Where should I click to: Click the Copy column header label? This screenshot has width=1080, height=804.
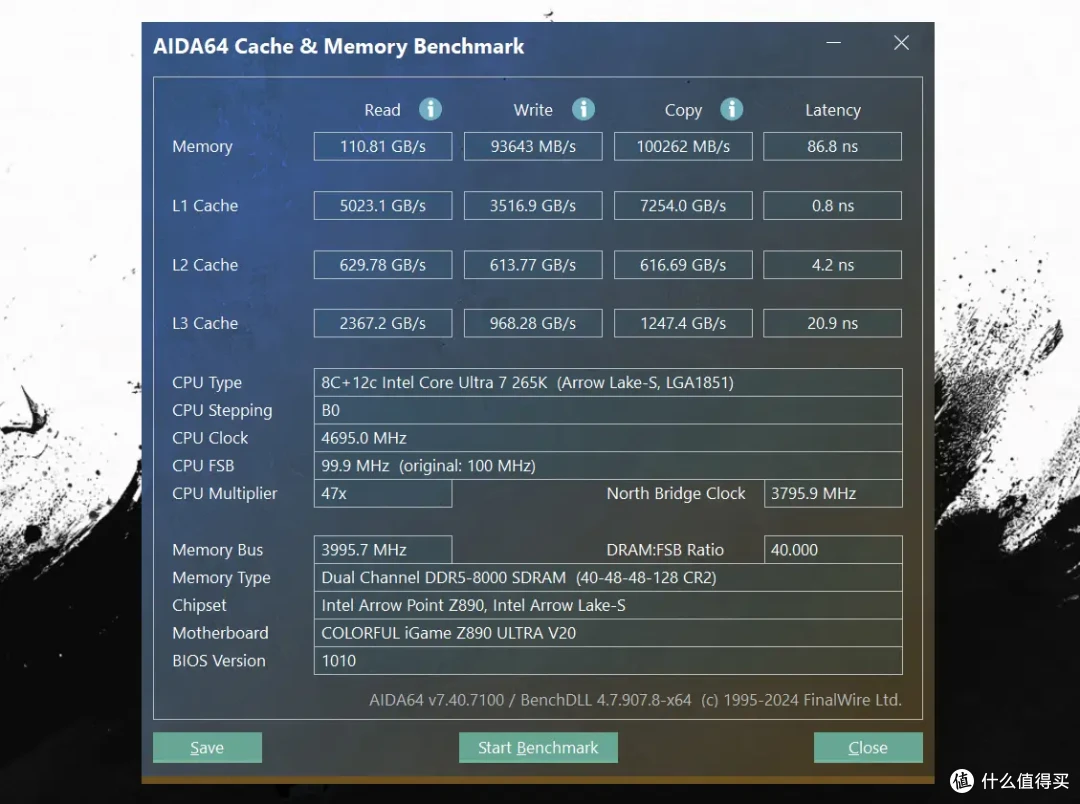click(x=683, y=110)
